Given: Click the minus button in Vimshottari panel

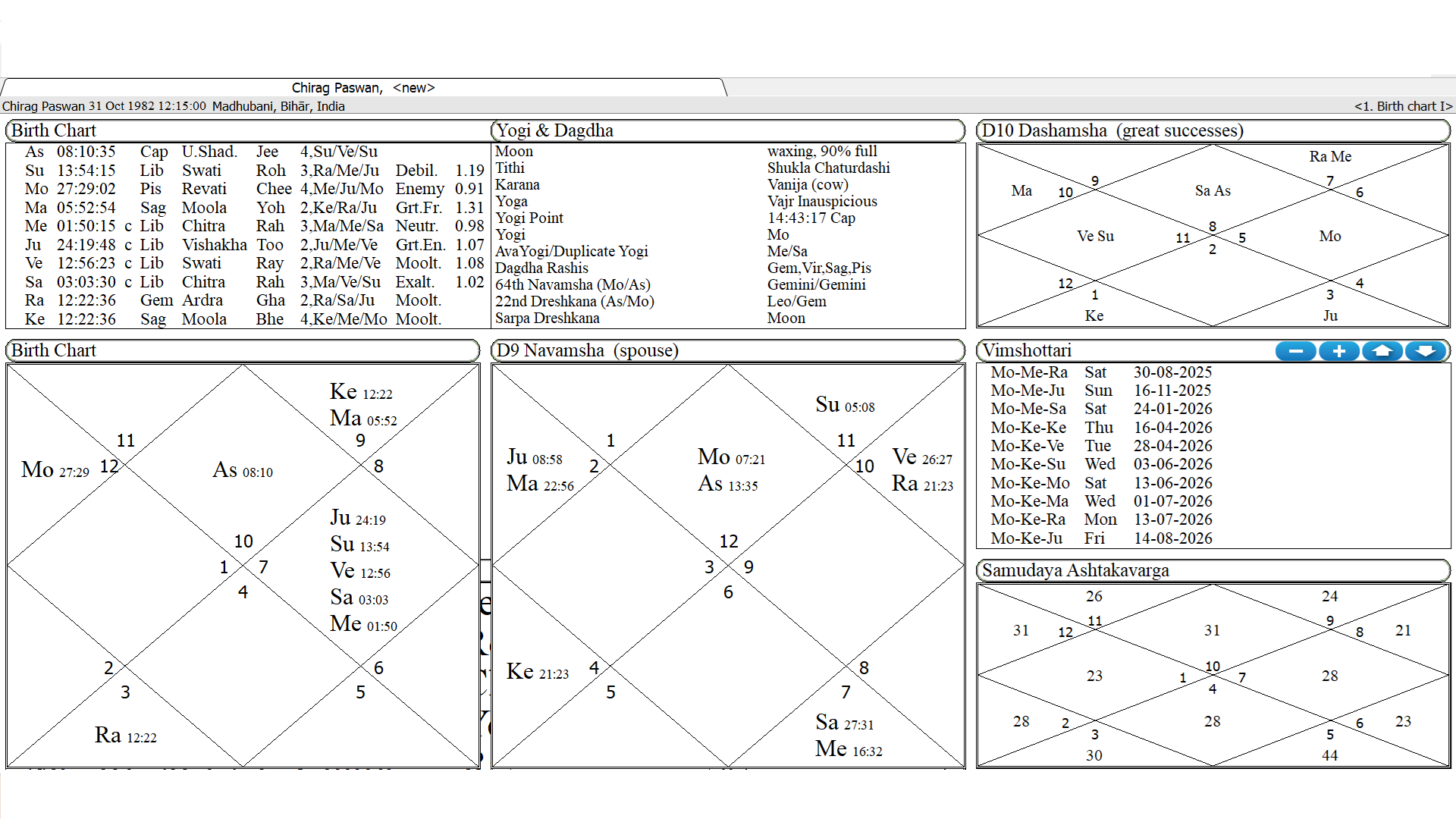Looking at the screenshot, I should pos(1295,351).
